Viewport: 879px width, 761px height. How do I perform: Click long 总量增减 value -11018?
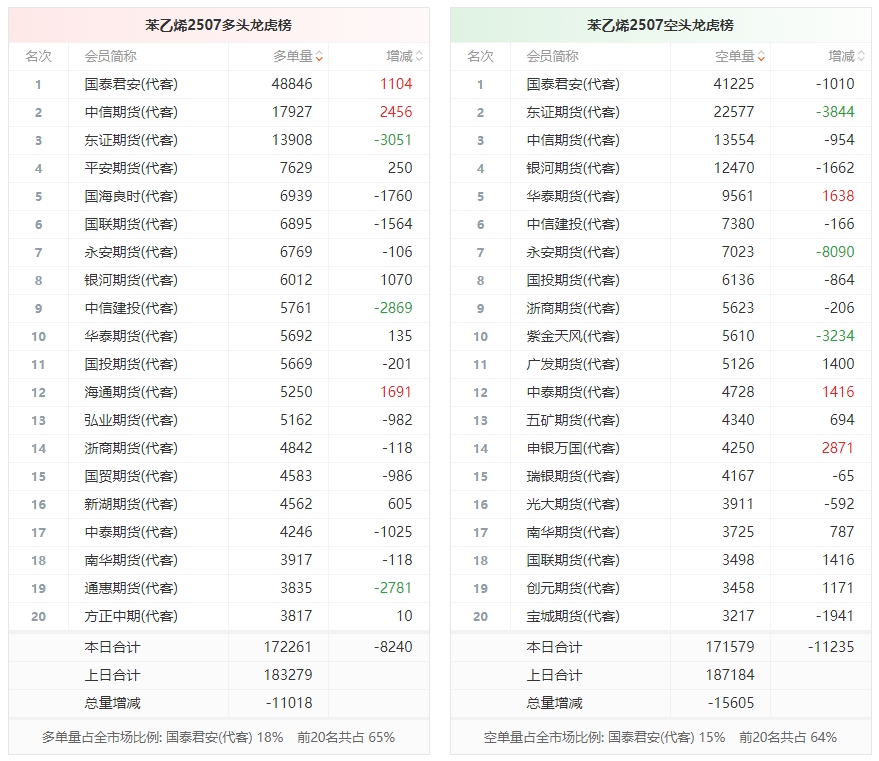(x=289, y=703)
